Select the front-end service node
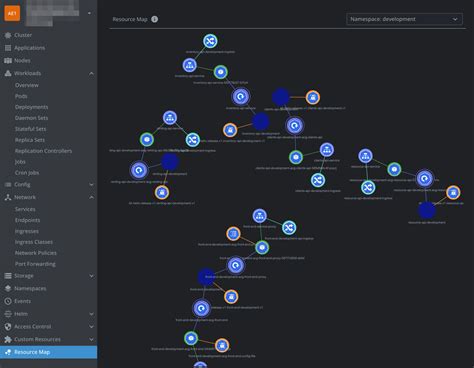The width and height of the screenshot is (474, 368). pyautogui.click(x=259, y=216)
